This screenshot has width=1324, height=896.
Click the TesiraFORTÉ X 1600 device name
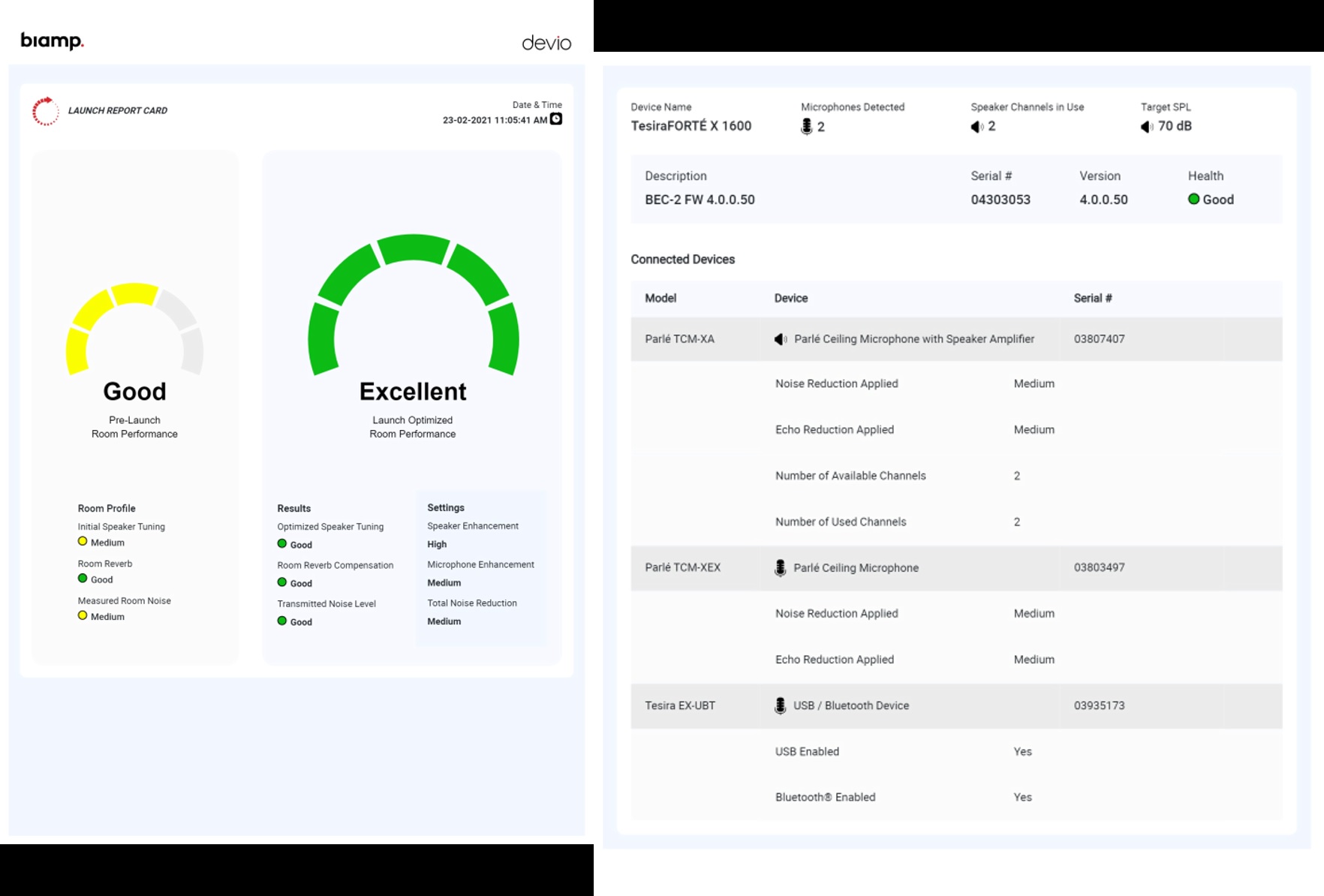coord(691,126)
